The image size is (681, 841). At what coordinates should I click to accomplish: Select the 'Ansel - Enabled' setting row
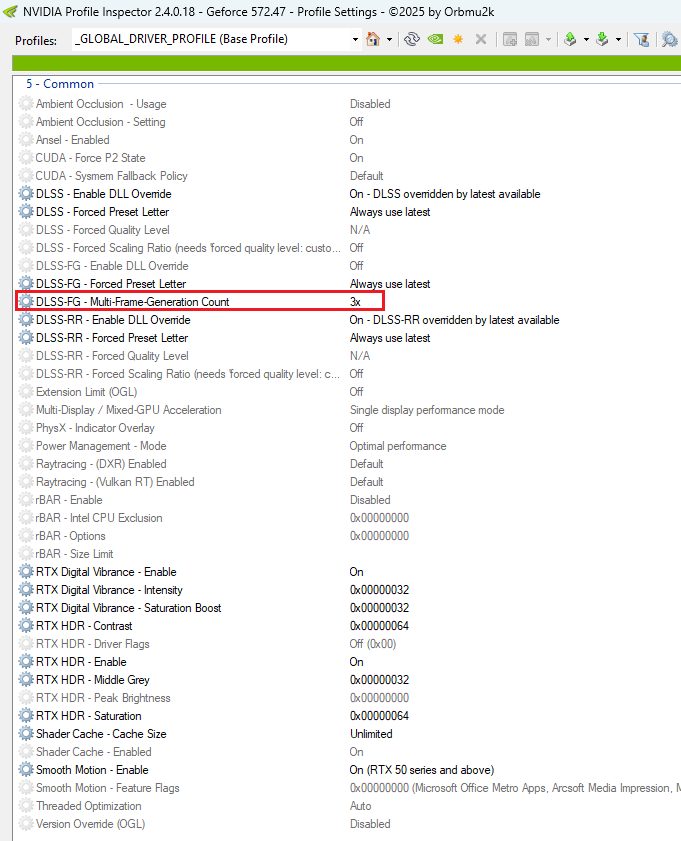coord(72,140)
